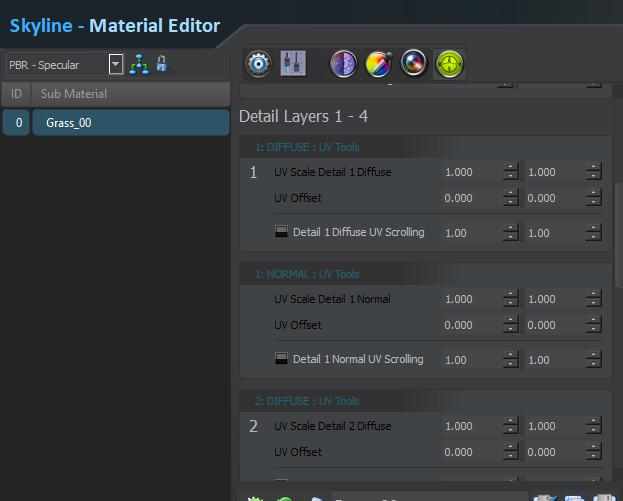Decrease second Detail 2 Diffuse UV Offset stepper
Image resolution: width=623 pixels, height=501 pixels.
(594, 457)
